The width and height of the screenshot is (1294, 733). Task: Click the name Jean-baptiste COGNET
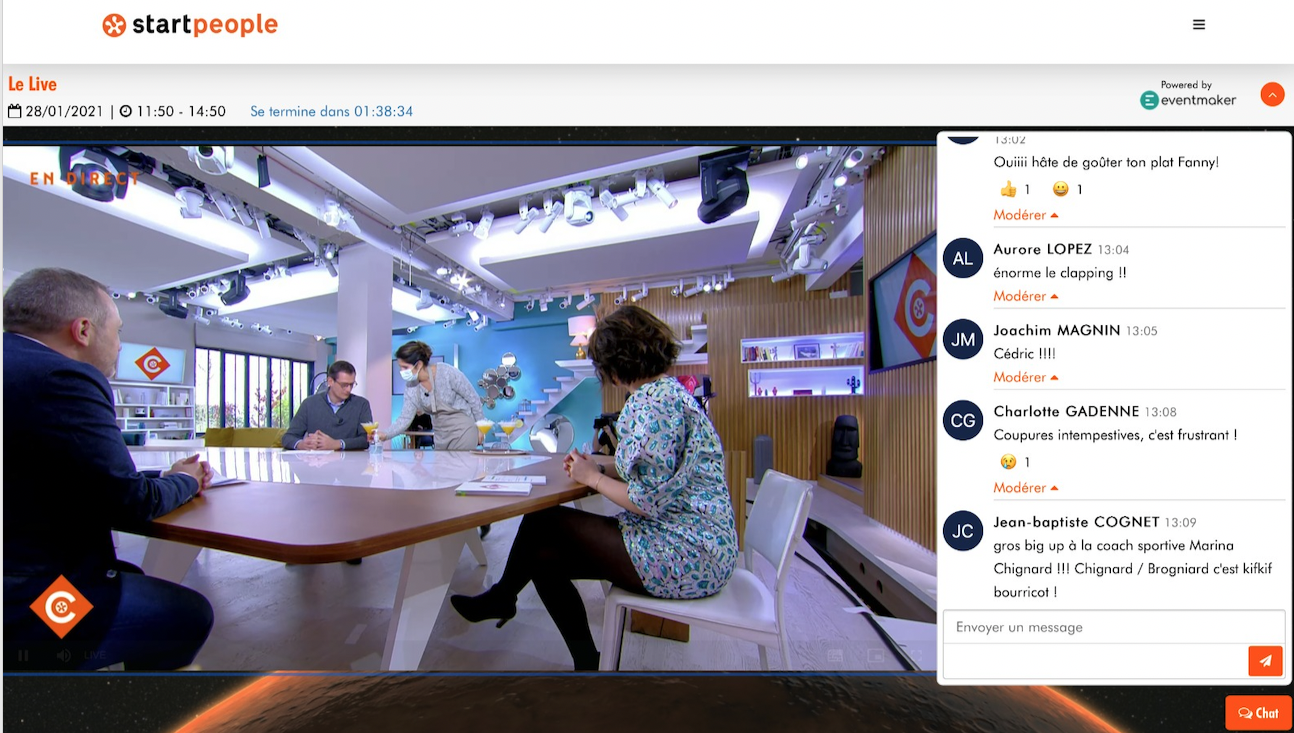coord(1076,522)
